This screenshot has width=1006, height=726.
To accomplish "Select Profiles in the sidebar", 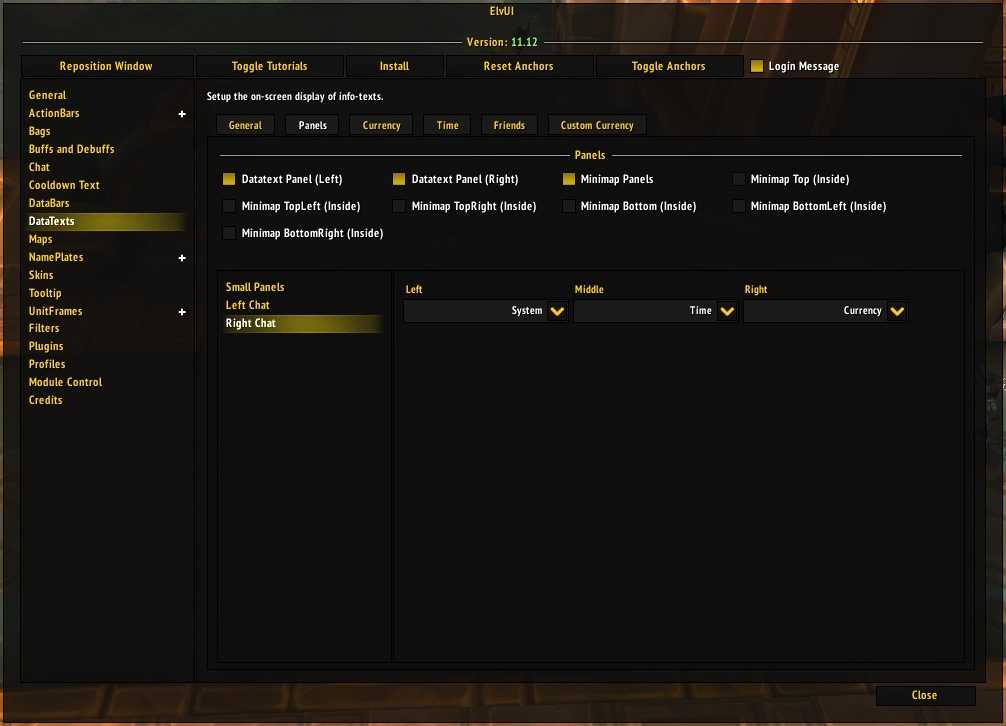I will 47,364.
